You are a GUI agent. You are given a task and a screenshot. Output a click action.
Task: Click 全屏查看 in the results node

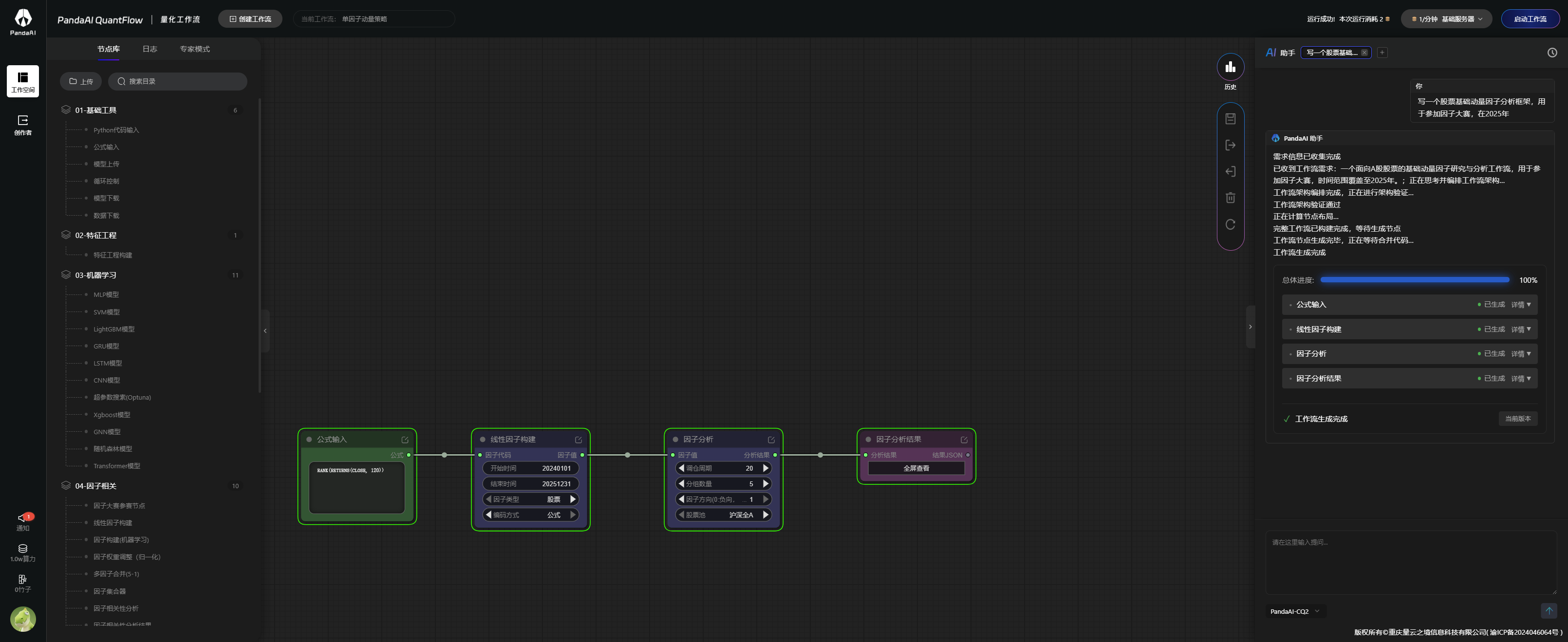coord(915,469)
